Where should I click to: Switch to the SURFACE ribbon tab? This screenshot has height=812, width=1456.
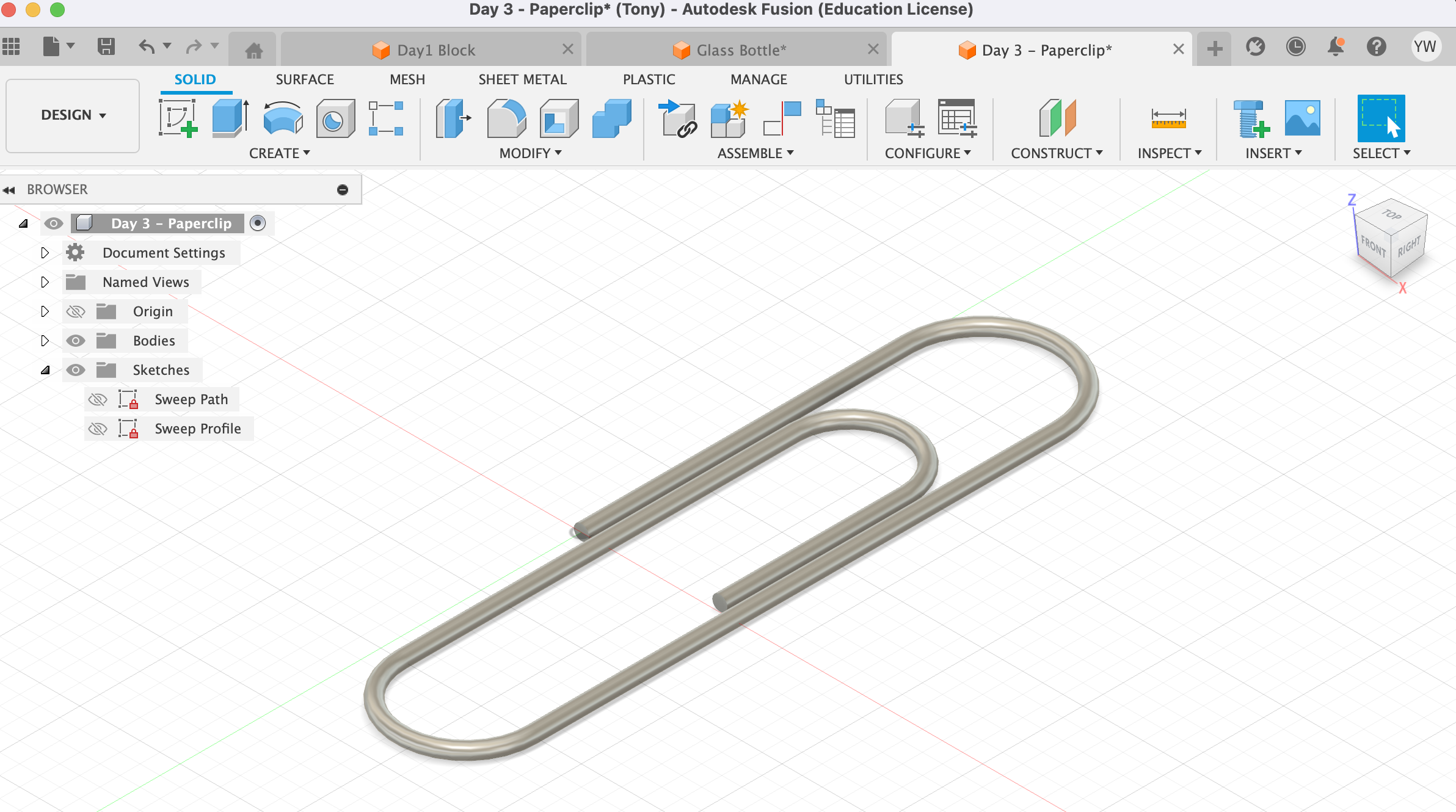coord(304,79)
